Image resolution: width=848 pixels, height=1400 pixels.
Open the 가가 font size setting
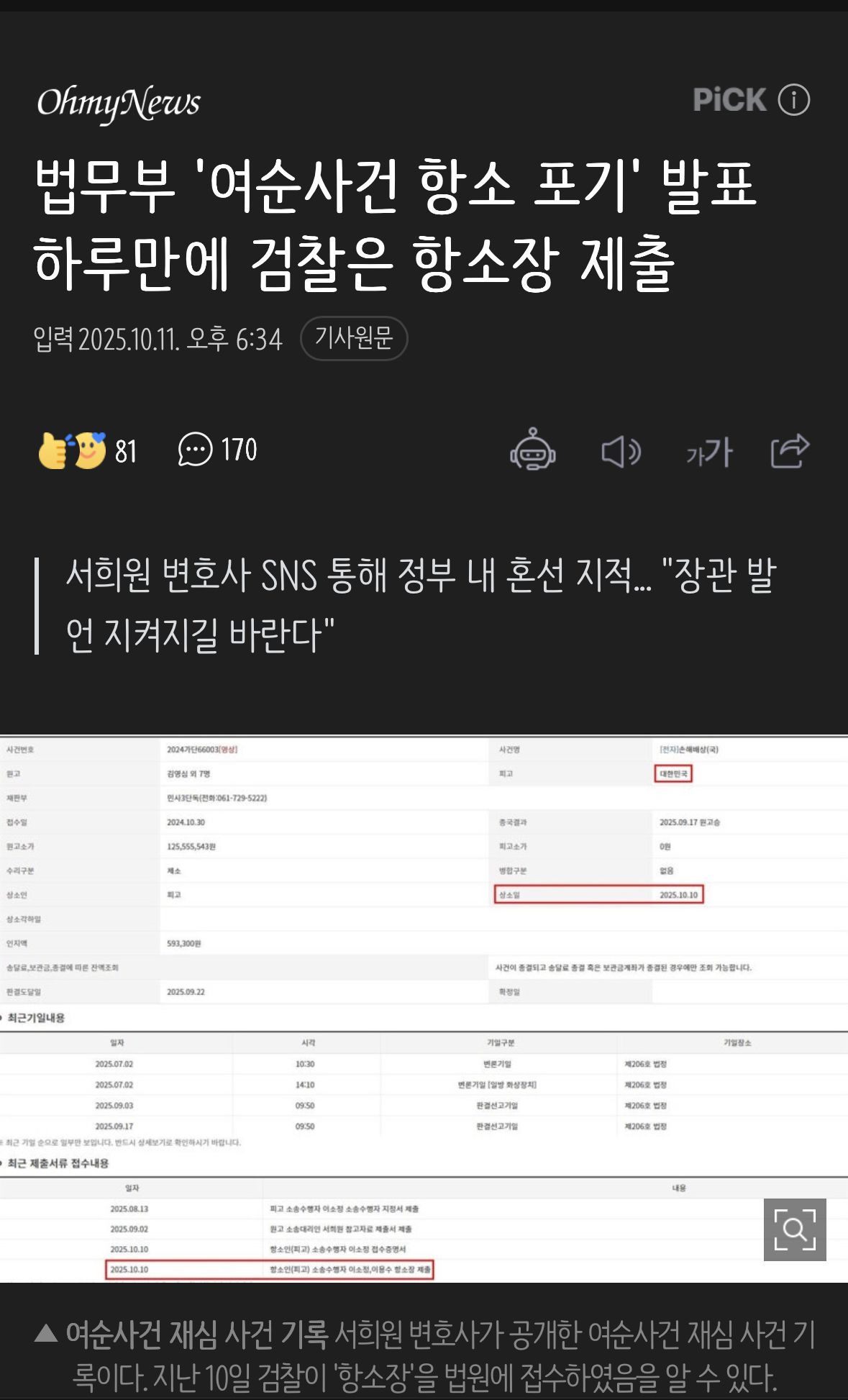pos(708,452)
